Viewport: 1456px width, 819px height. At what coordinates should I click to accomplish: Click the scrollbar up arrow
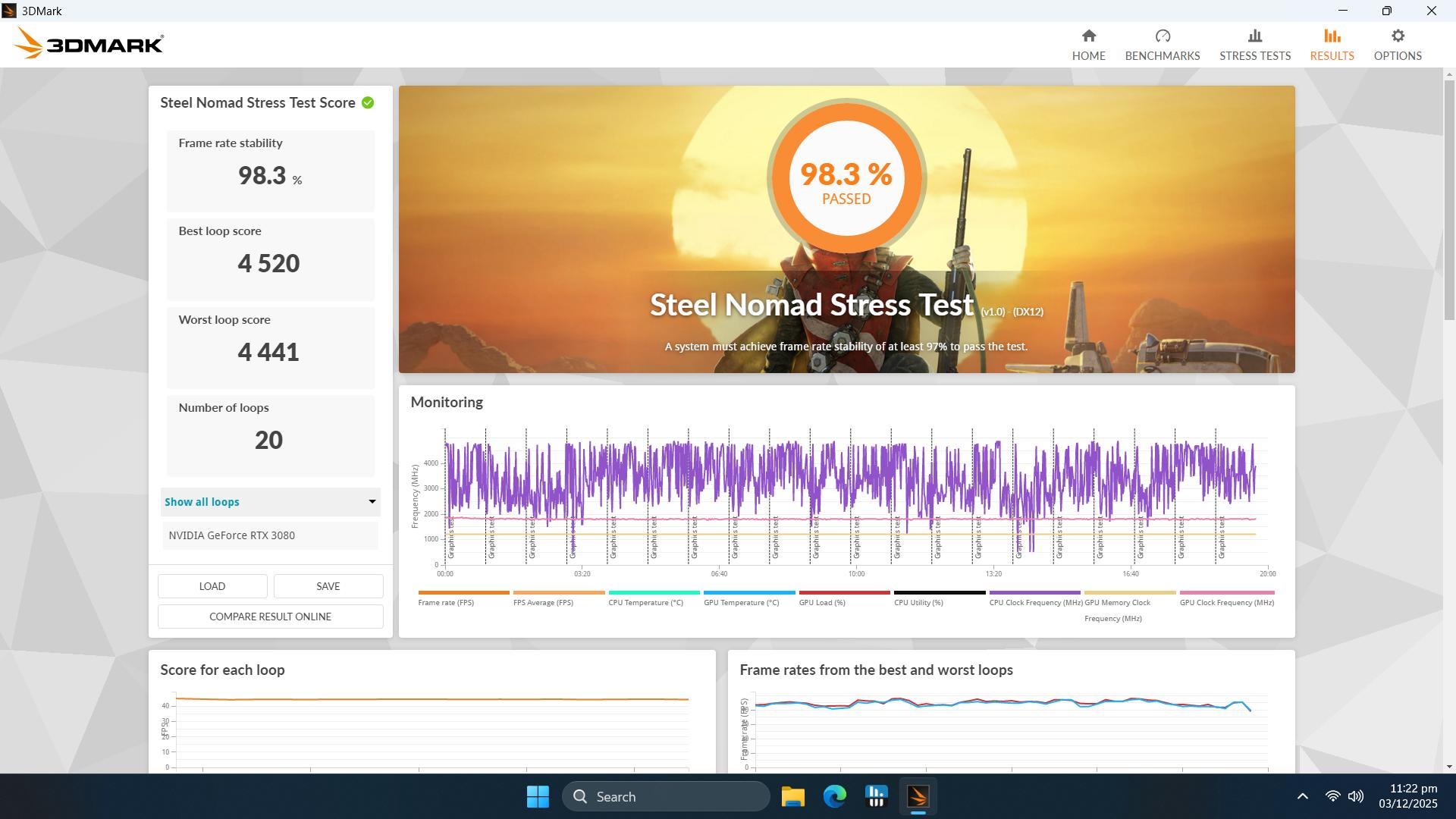(1449, 74)
